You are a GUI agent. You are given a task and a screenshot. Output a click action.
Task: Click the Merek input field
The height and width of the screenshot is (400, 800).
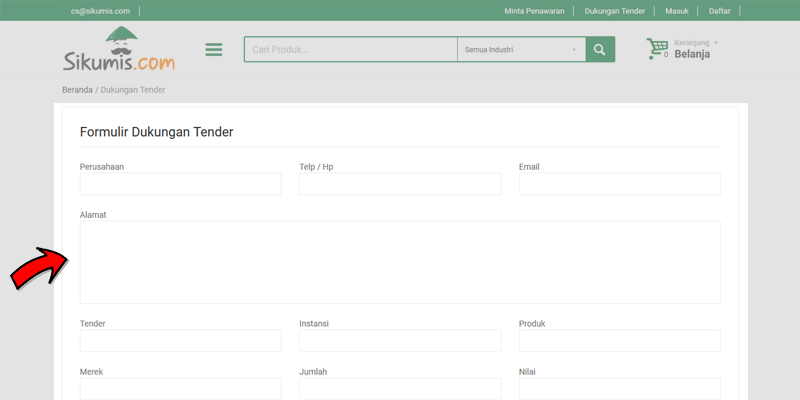click(x=181, y=389)
